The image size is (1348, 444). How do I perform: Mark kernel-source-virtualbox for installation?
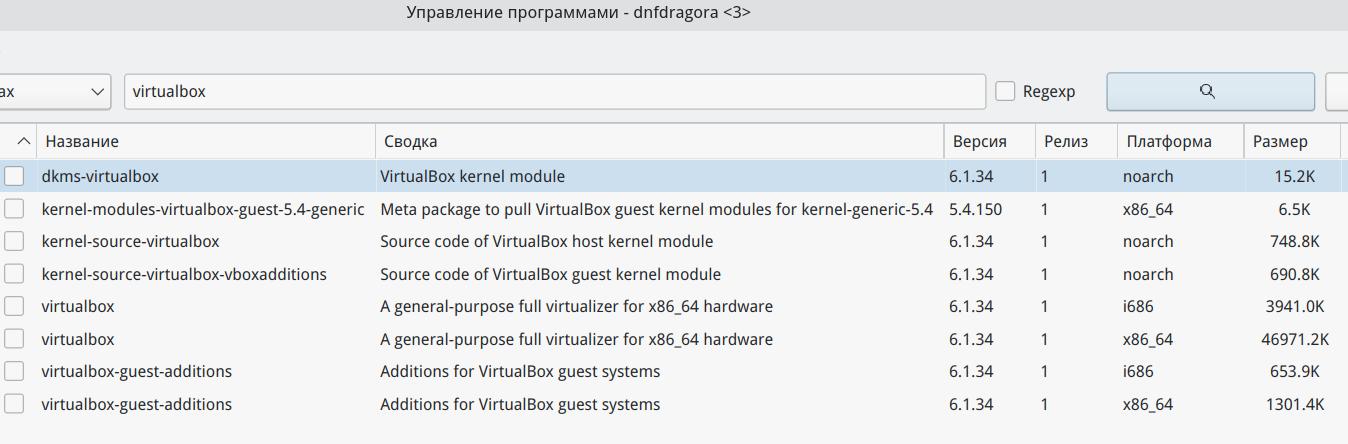(x=14, y=242)
